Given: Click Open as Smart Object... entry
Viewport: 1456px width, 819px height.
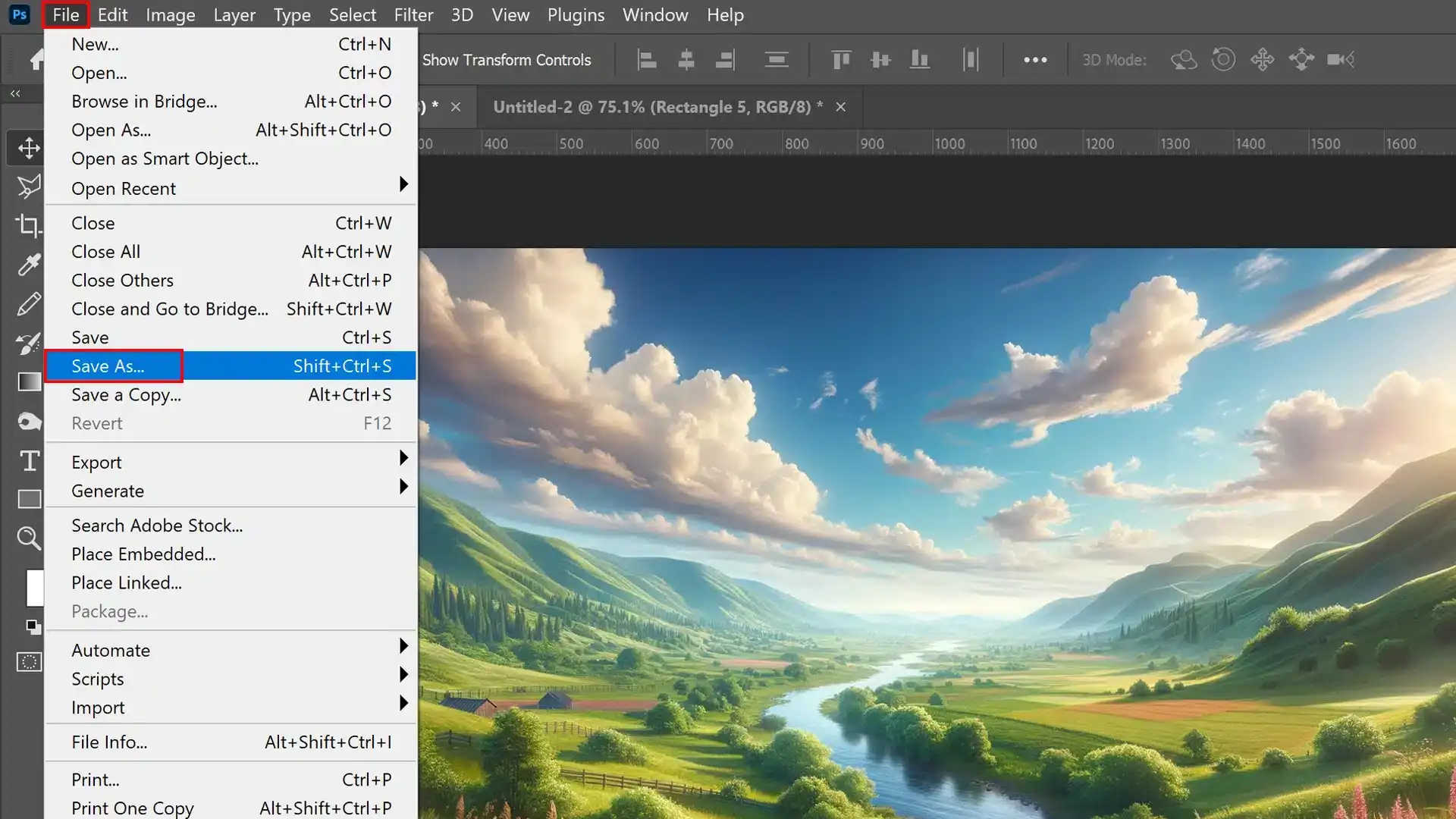Looking at the screenshot, I should pyautogui.click(x=231, y=158).
